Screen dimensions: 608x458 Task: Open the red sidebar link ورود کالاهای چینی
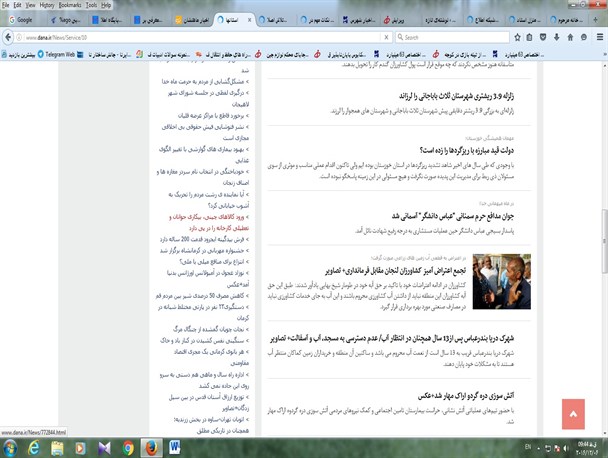click(x=209, y=223)
